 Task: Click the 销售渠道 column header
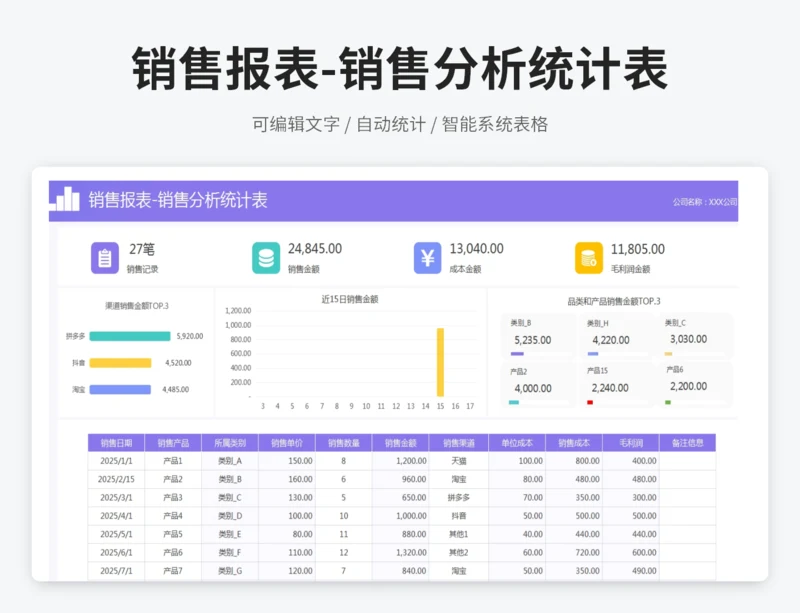point(459,443)
